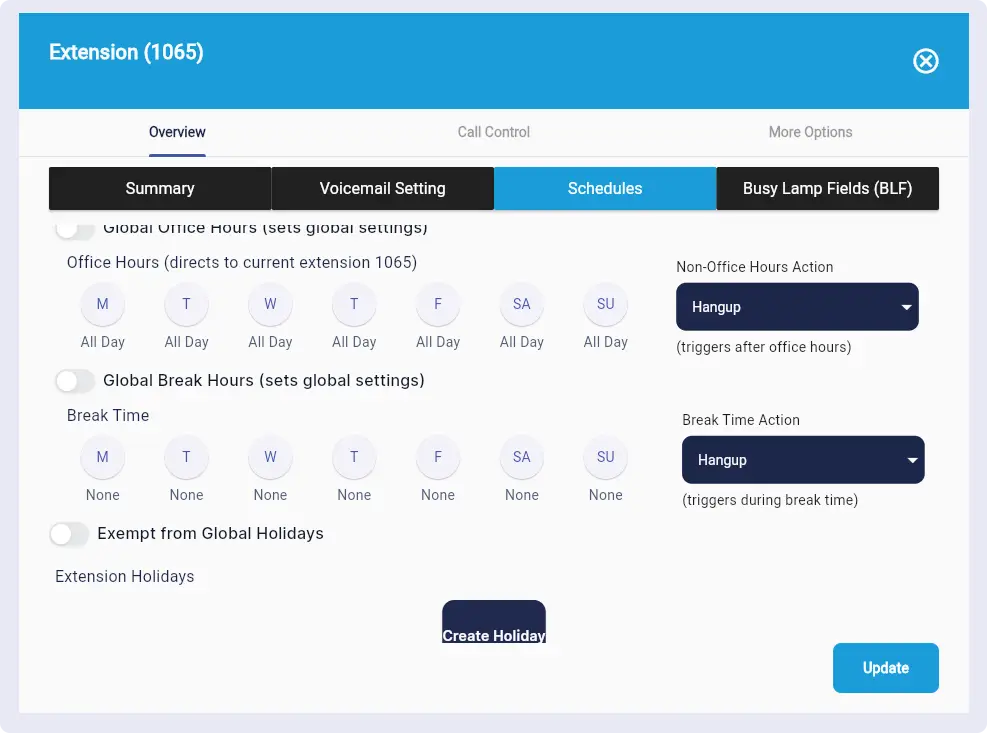Viewport: 987px width, 733px height.
Task: Click Saturday icon in Office Hours
Action: tap(521, 305)
